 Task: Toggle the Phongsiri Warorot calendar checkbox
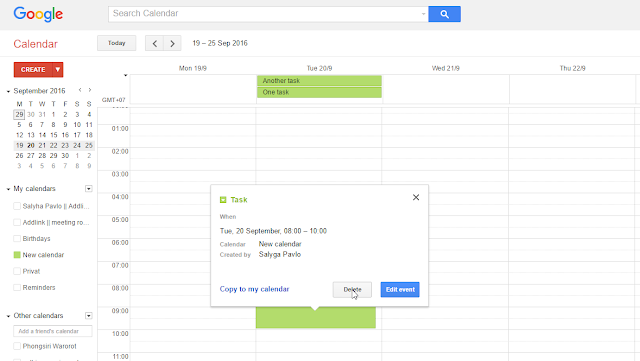coord(17,346)
